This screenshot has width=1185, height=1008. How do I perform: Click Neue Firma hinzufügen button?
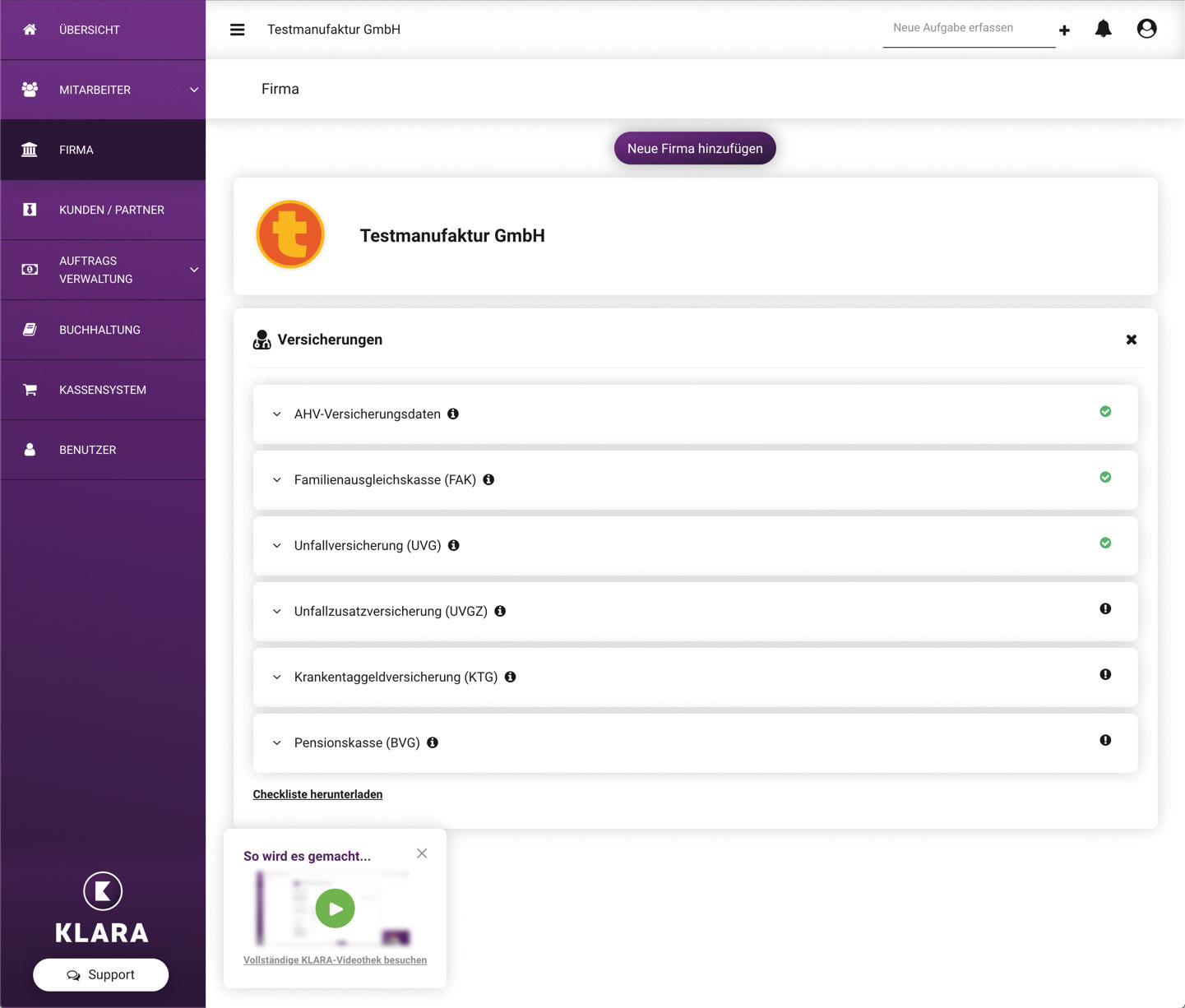[695, 148]
